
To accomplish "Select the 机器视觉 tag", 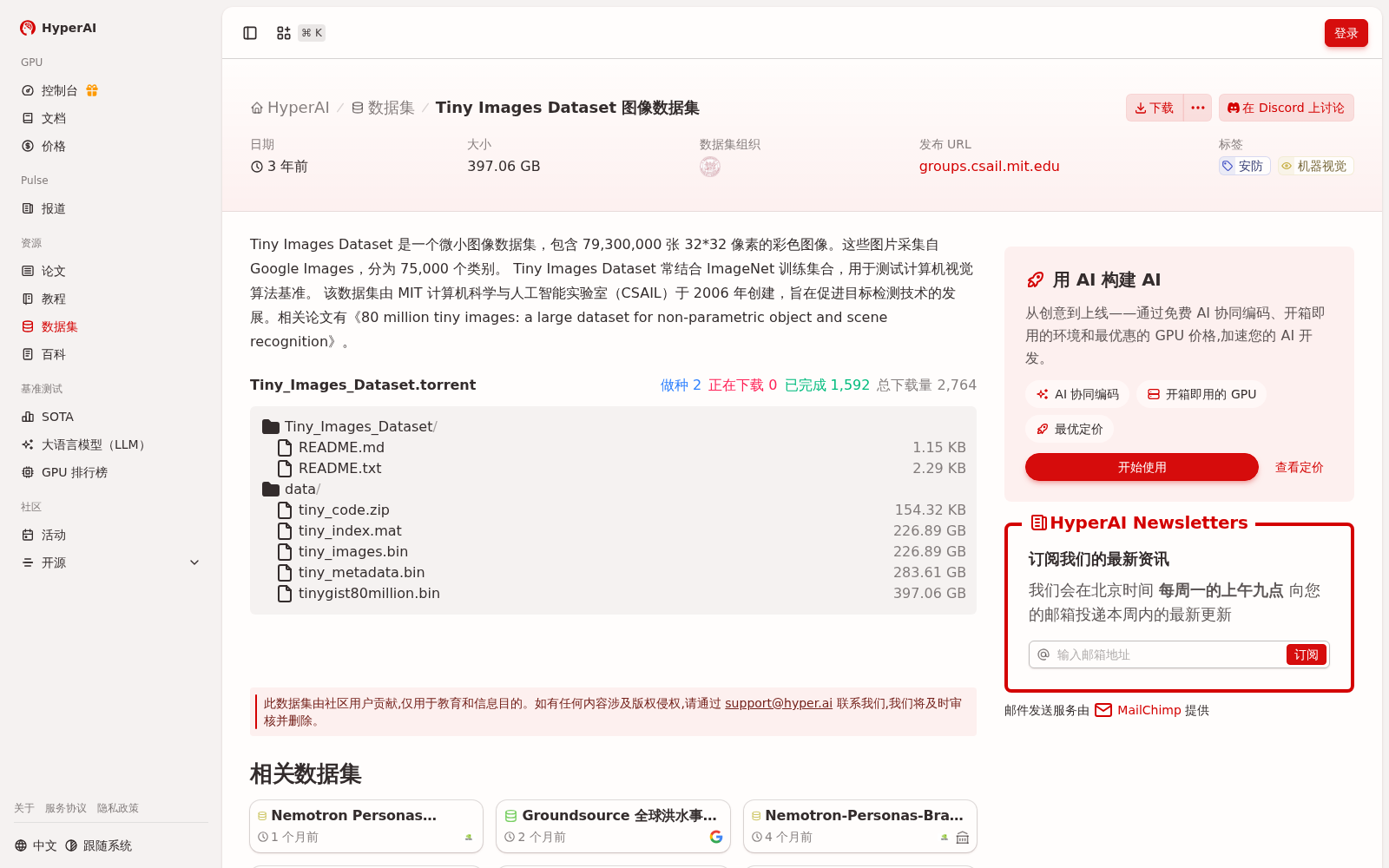I will pos(1314,166).
